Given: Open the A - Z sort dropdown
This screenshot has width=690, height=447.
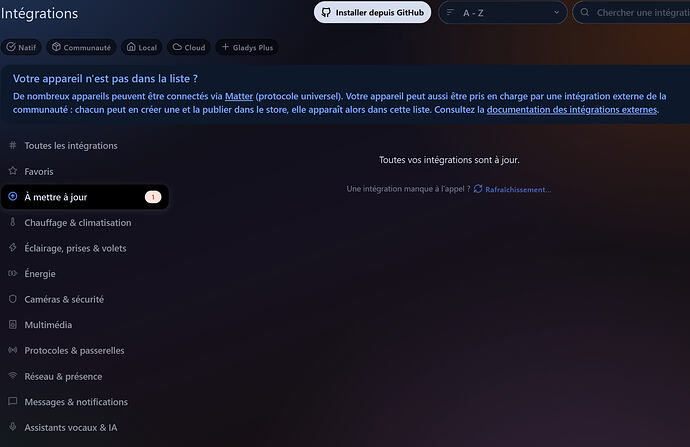Looking at the screenshot, I should click(x=502, y=13).
